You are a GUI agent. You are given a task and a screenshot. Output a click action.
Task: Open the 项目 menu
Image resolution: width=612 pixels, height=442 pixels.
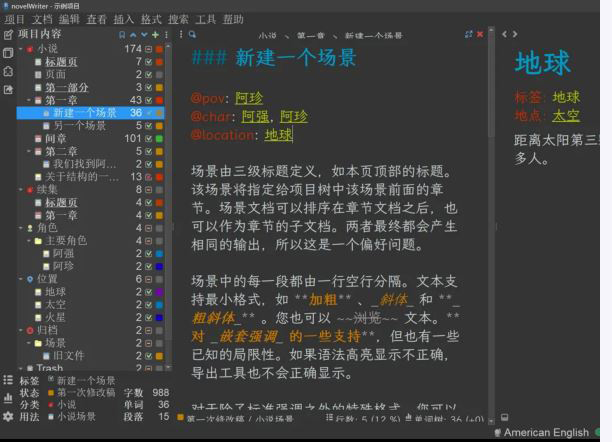point(15,19)
